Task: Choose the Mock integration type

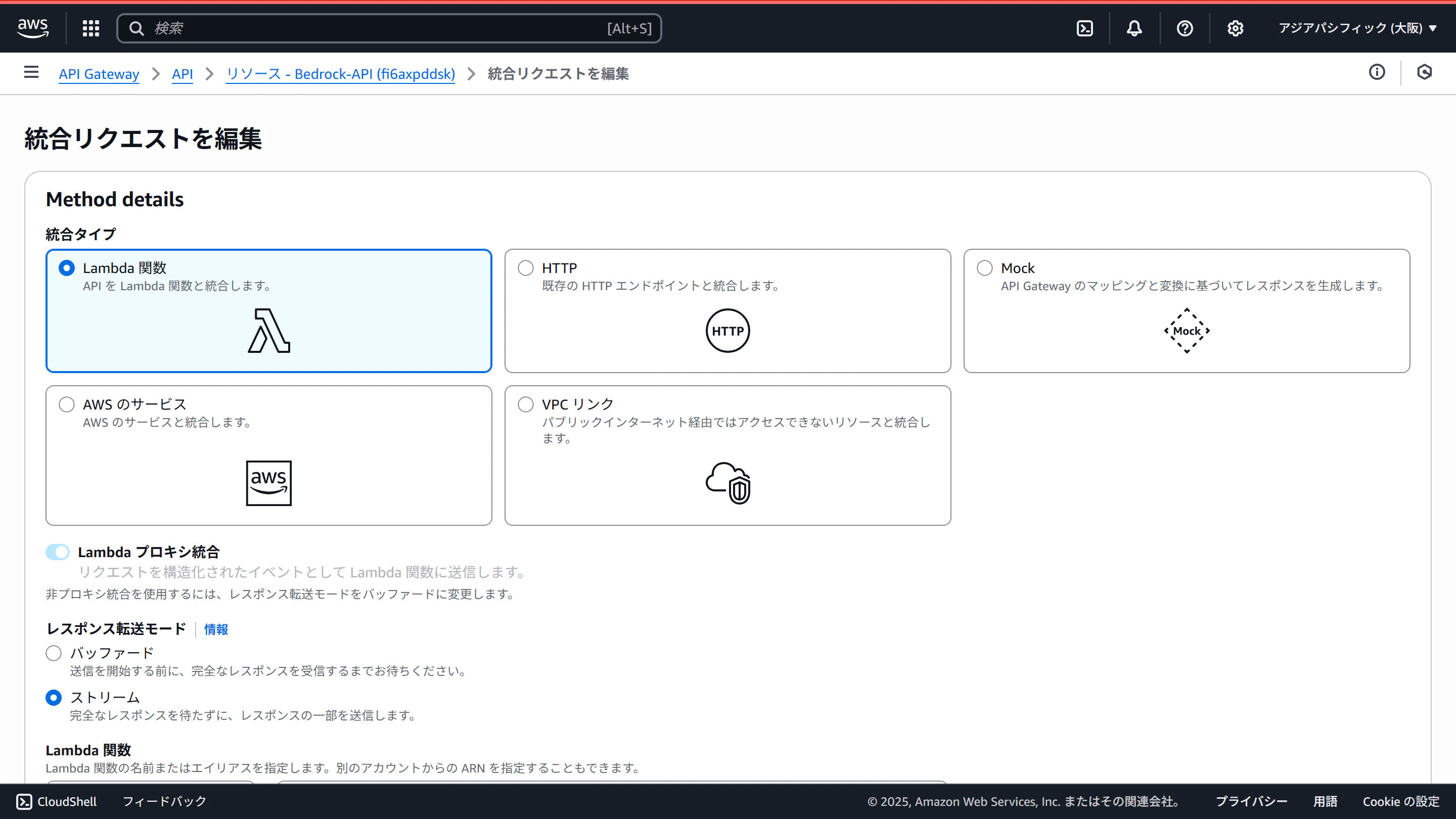Action: tap(985, 268)
